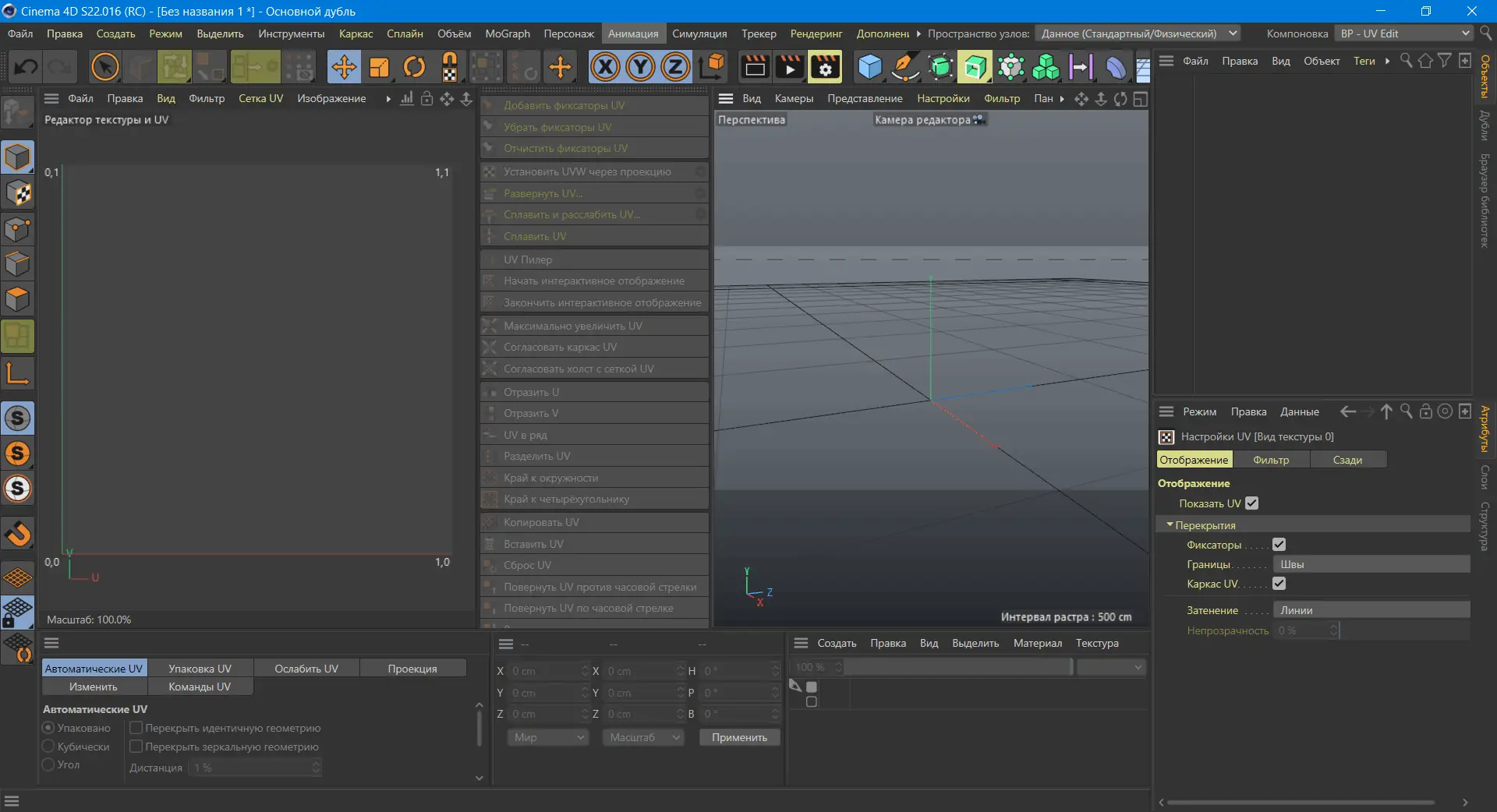The image size is (1497, 812).
Task: Uncheck the Показать UV checkbox
Action: click(x=1252, y=503)
